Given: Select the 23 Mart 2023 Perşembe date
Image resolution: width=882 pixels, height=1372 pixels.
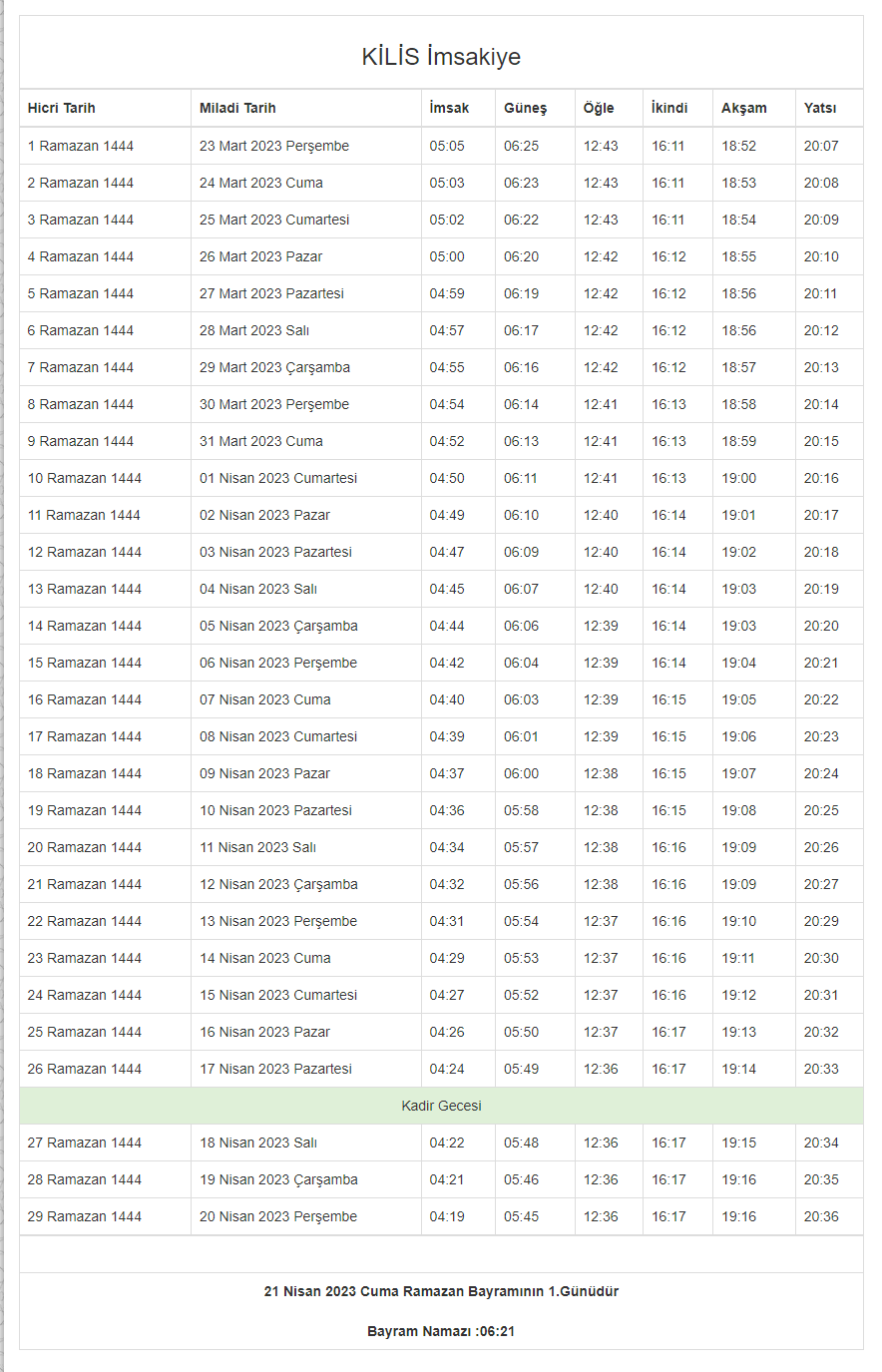Looking at the screenshot, I should [x=274, y=146].
